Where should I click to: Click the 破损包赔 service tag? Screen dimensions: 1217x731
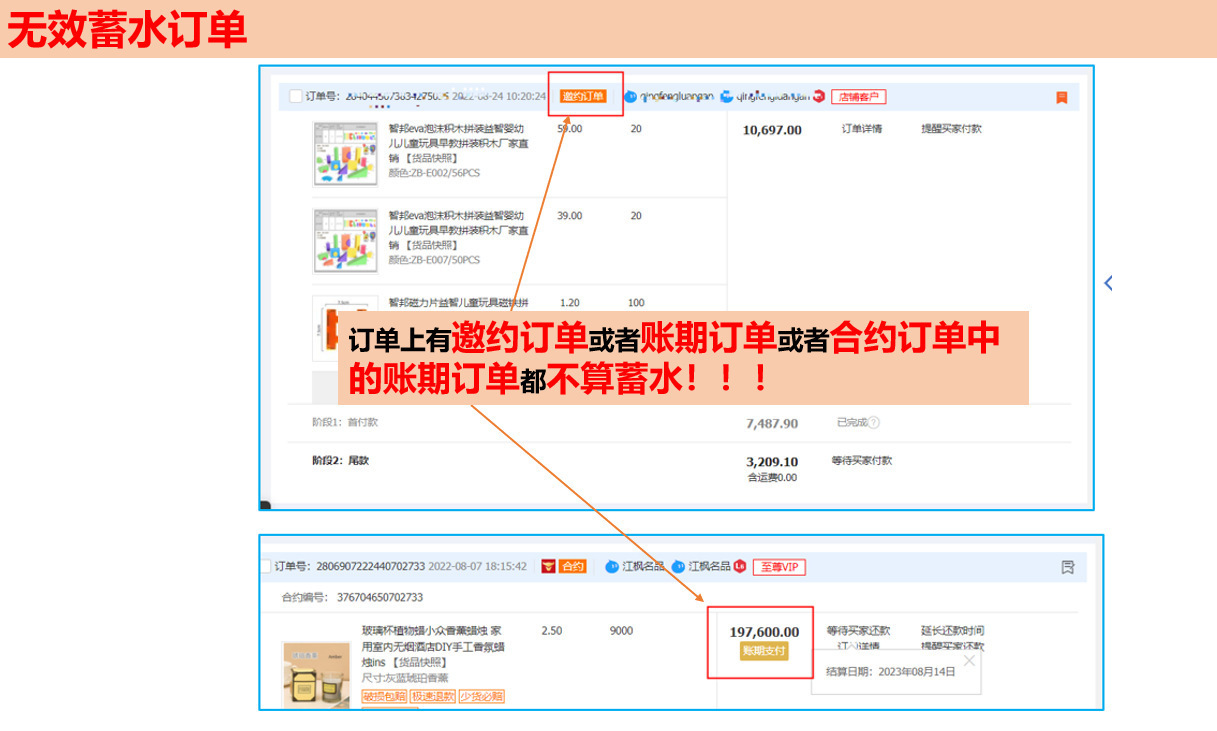click(382, 696)
